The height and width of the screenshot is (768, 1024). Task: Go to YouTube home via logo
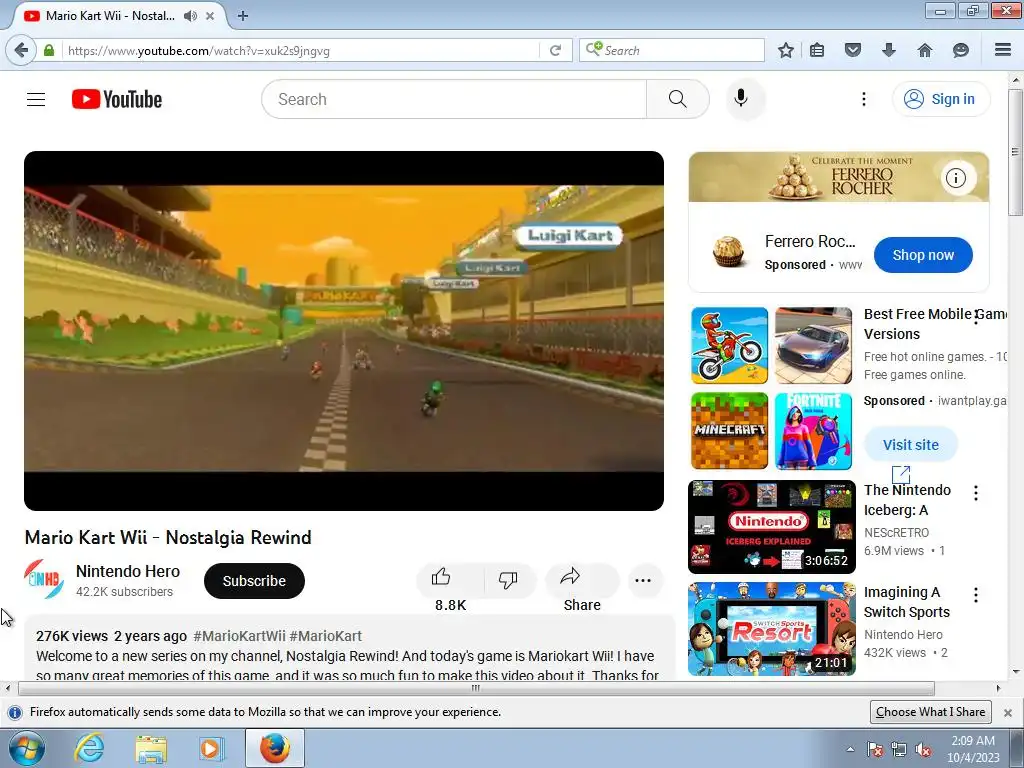coord(117,99)
